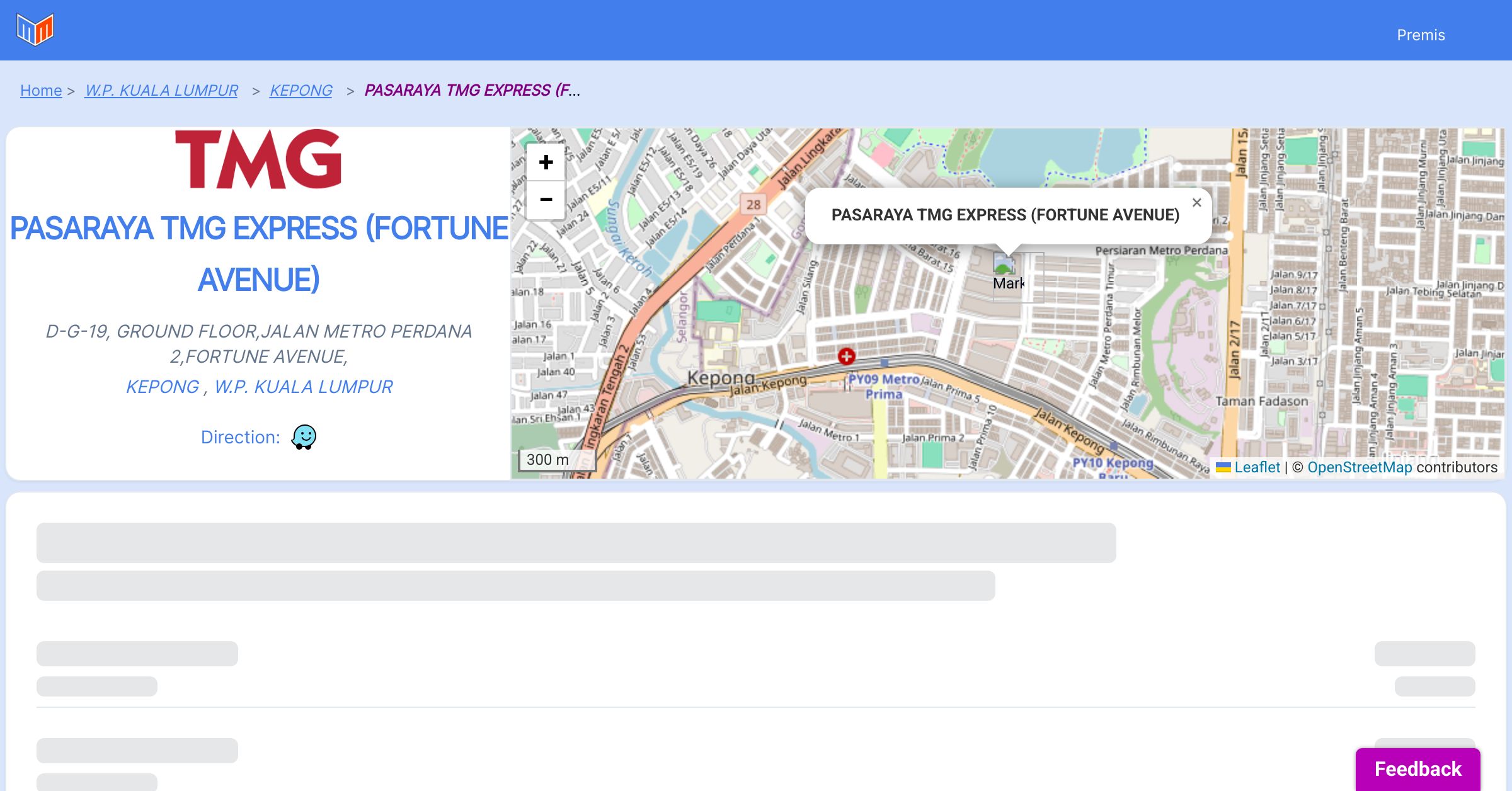Click the Direction: label
Image resolution: width=1512 pixels, height=791 pixels.
(240, 437)
